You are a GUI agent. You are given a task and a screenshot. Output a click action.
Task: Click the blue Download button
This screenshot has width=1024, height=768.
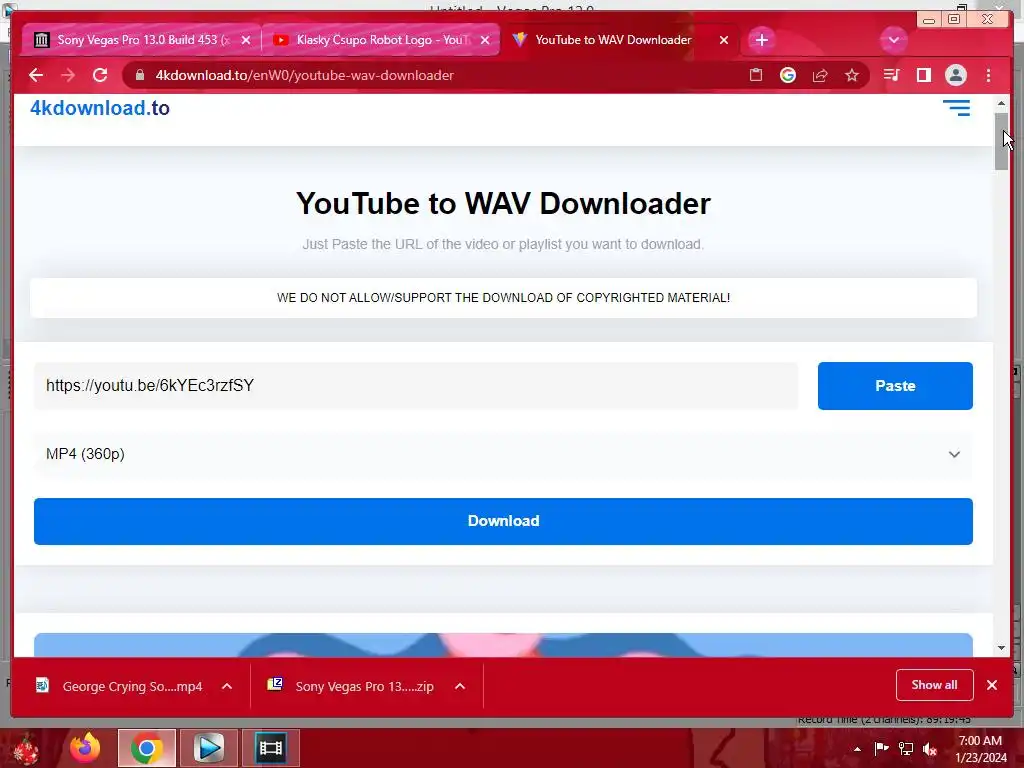503,521
